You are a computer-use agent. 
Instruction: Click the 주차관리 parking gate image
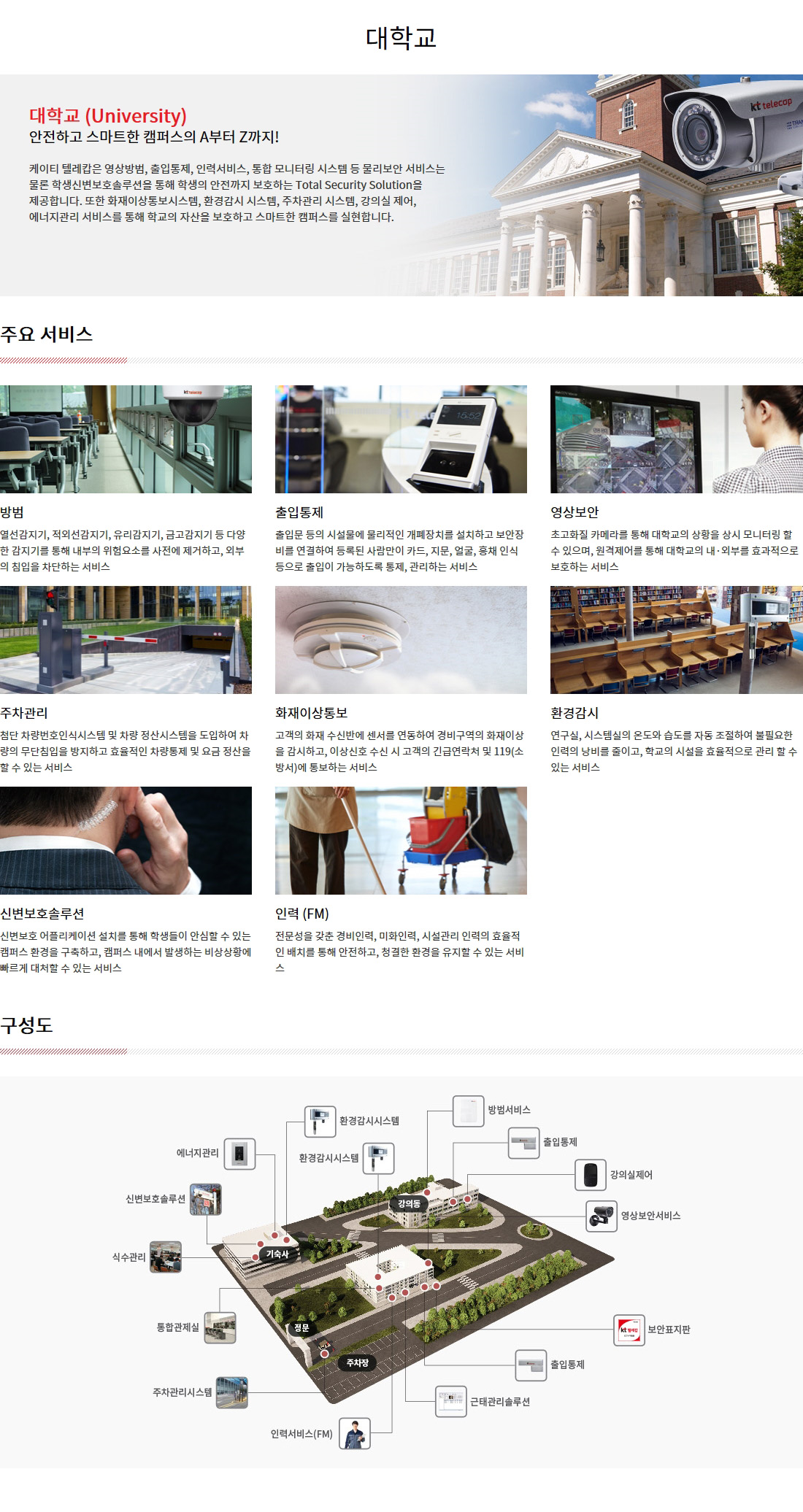(126, 639)
